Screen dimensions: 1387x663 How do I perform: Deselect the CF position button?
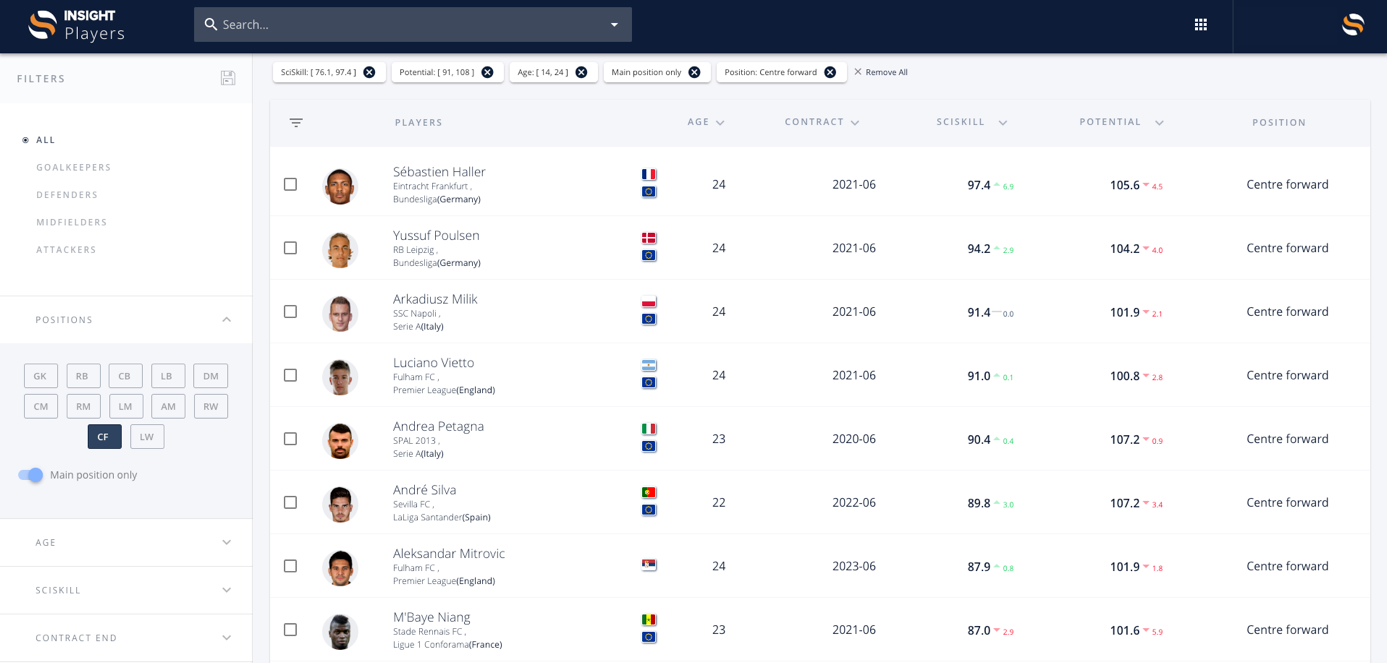coord(104,437)
